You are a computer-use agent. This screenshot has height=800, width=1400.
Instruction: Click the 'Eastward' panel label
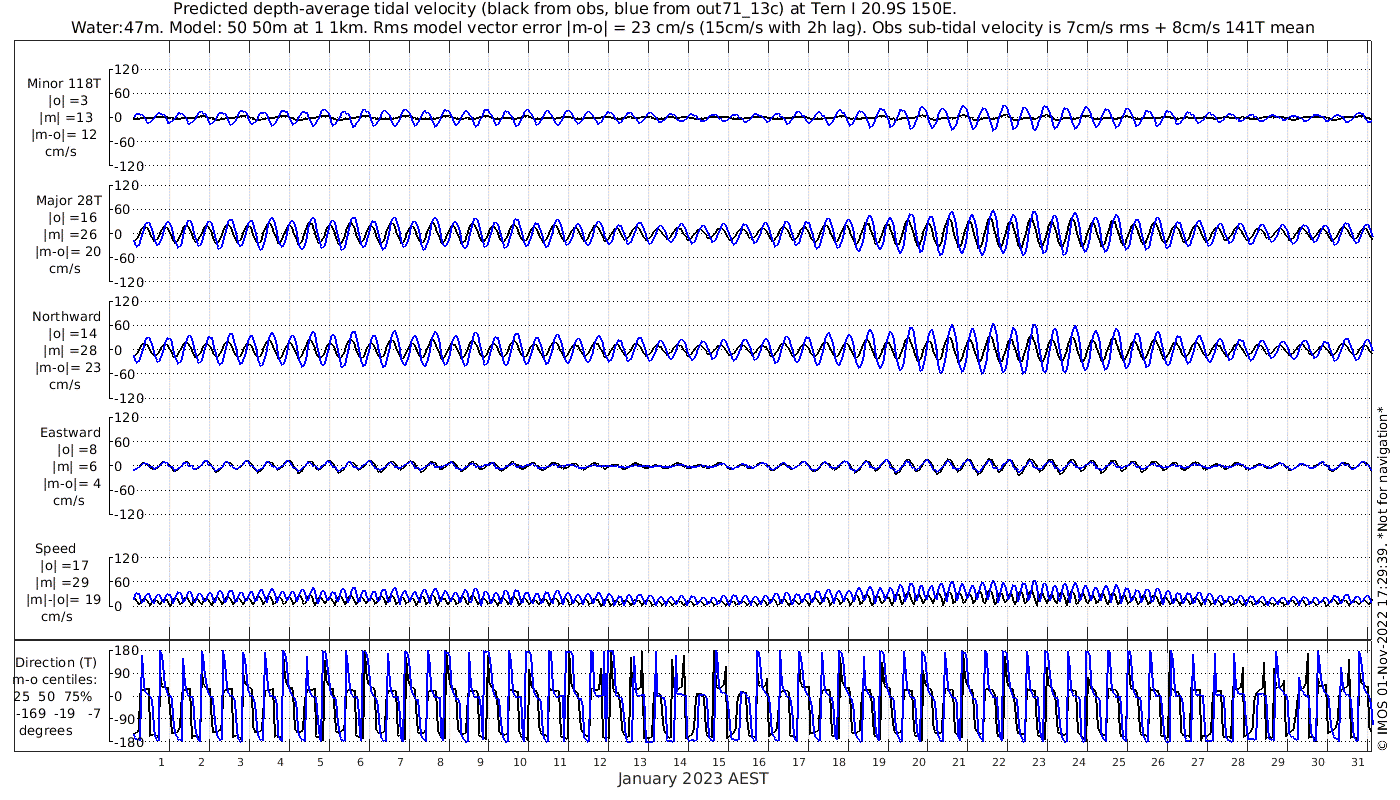(70, 433)
